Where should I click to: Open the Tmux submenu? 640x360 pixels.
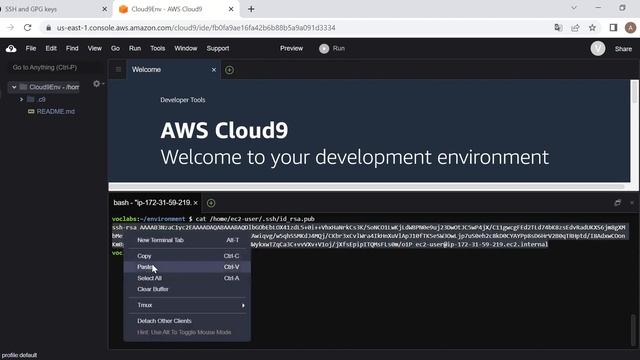tap(187, 305)
